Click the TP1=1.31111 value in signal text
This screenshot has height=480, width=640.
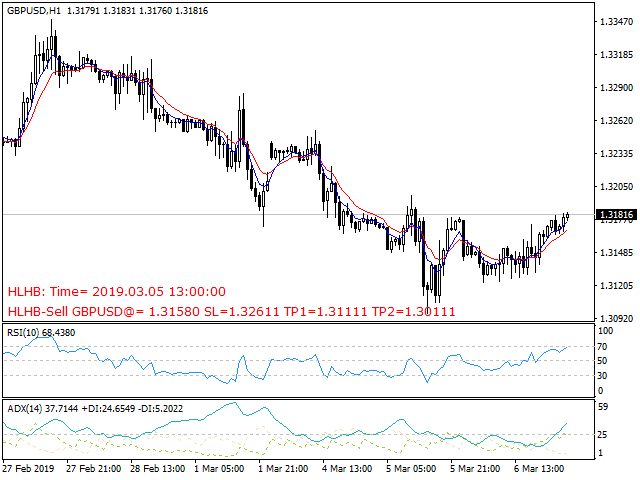tap(326, 312)
